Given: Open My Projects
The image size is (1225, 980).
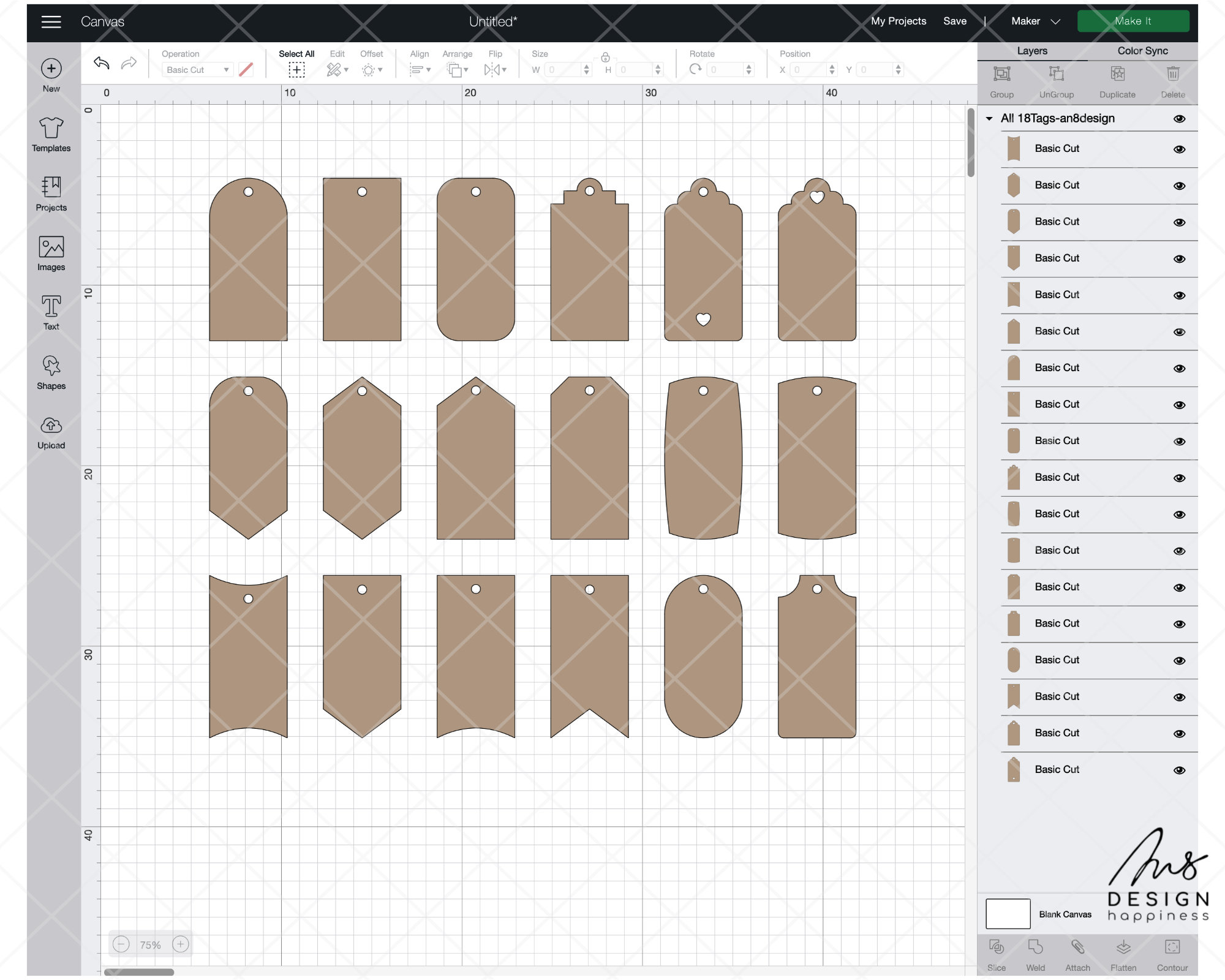Looking at the screenshot, I should click(x=899, y=21).
